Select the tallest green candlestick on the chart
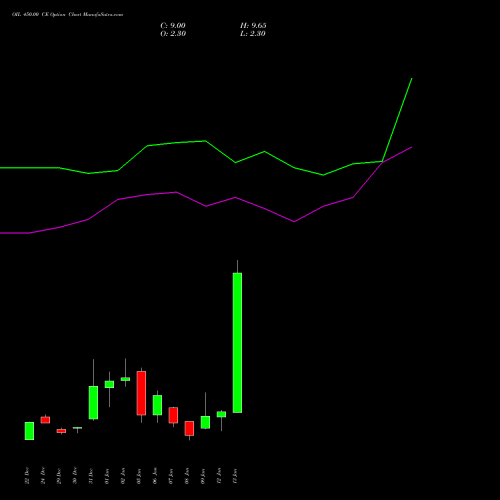This screenshot has width=500, height=500. 237,343
